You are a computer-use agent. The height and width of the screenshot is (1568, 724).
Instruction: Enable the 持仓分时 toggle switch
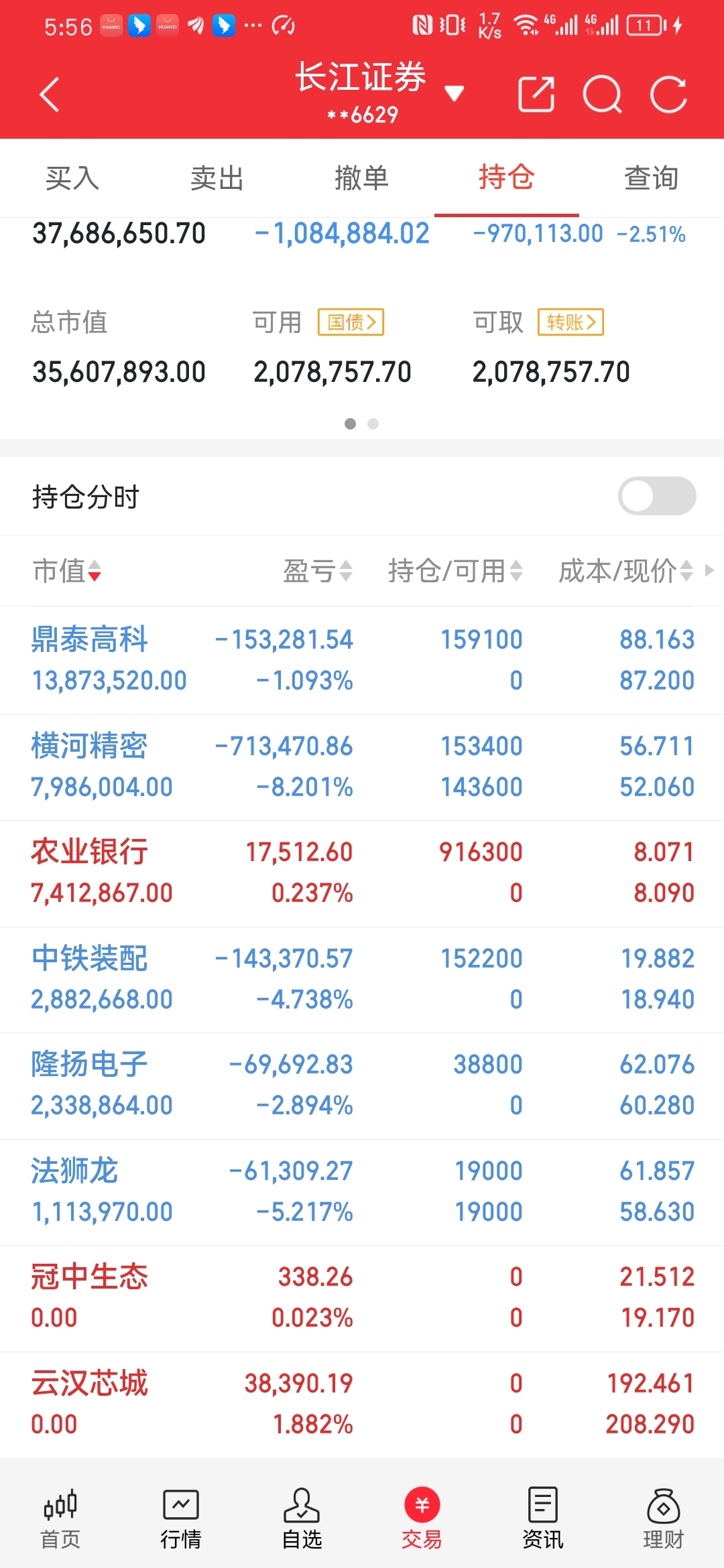656,496
